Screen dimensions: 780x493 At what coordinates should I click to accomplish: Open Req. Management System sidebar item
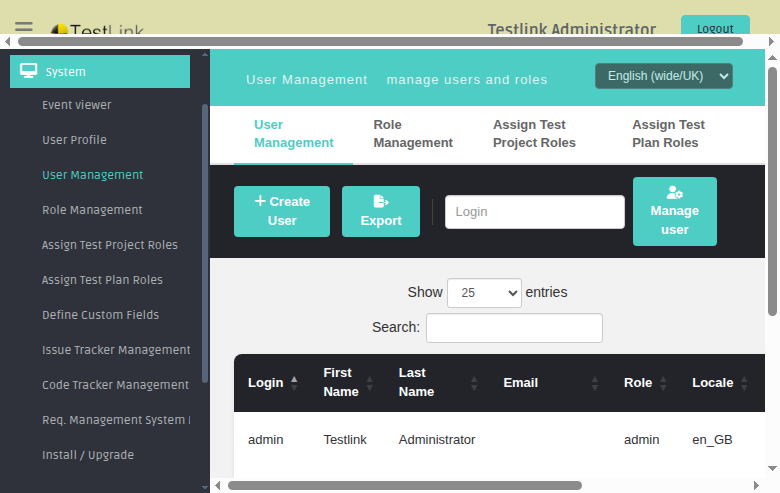click(x=116, y=420)
